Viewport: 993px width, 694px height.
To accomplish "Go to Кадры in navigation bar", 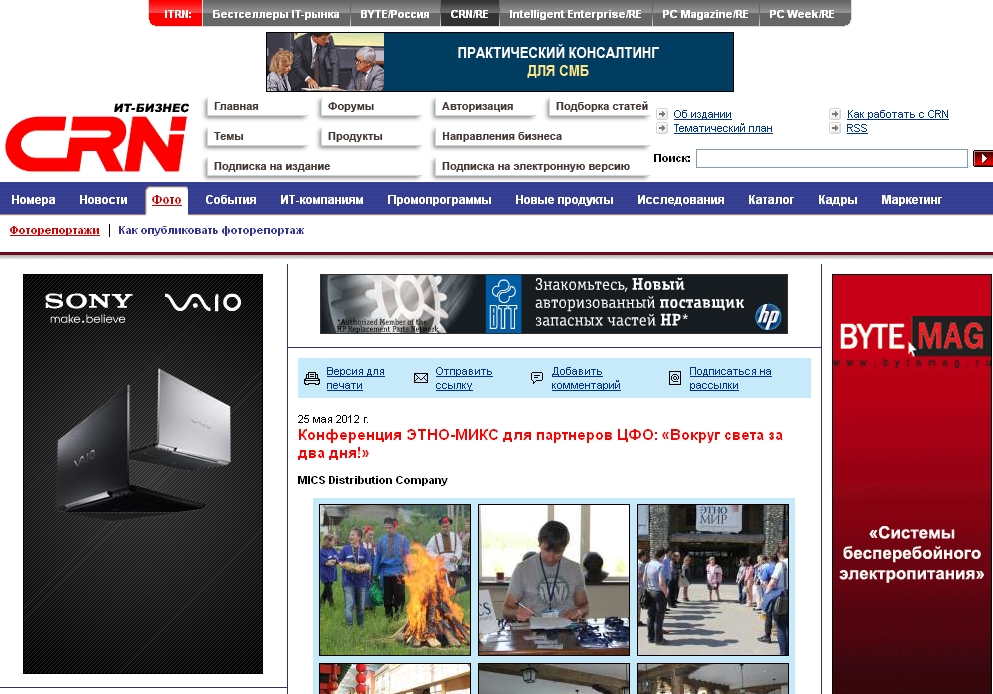I will (x=837, y=199).
